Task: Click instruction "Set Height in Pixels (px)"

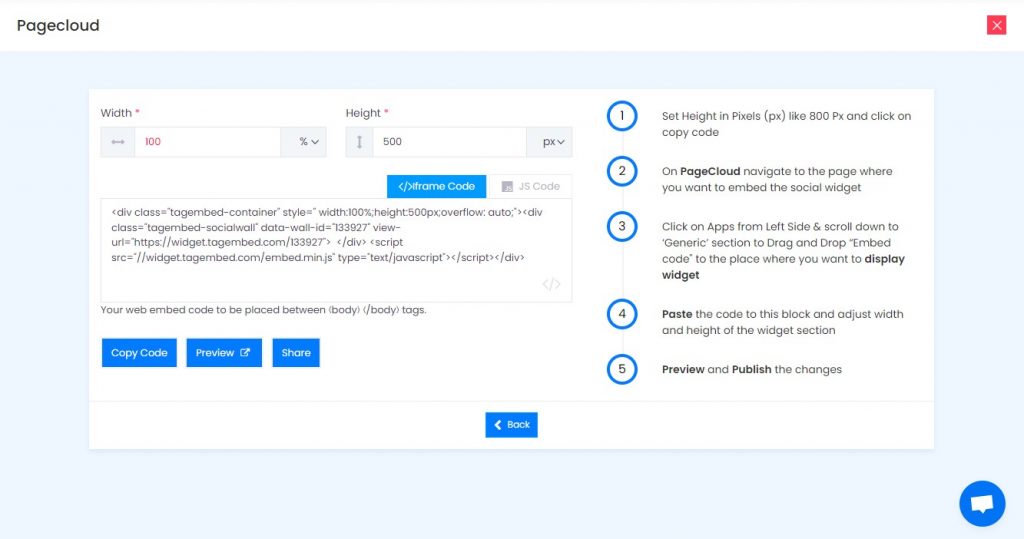Action: click(x=786, y=124)
